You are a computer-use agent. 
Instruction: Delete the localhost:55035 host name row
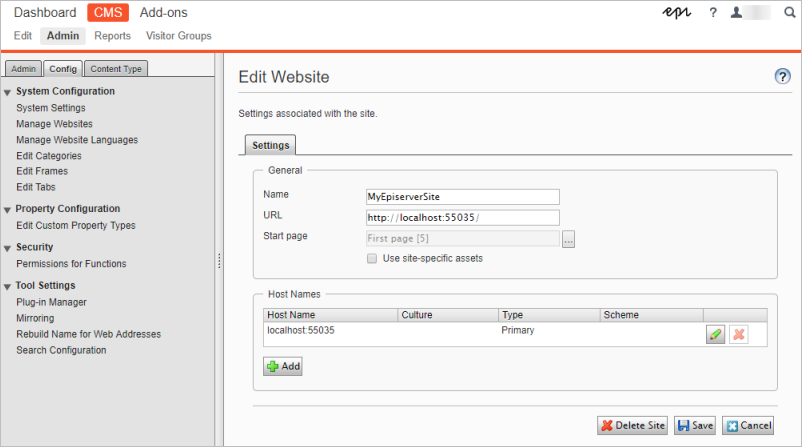click(739, 335)
